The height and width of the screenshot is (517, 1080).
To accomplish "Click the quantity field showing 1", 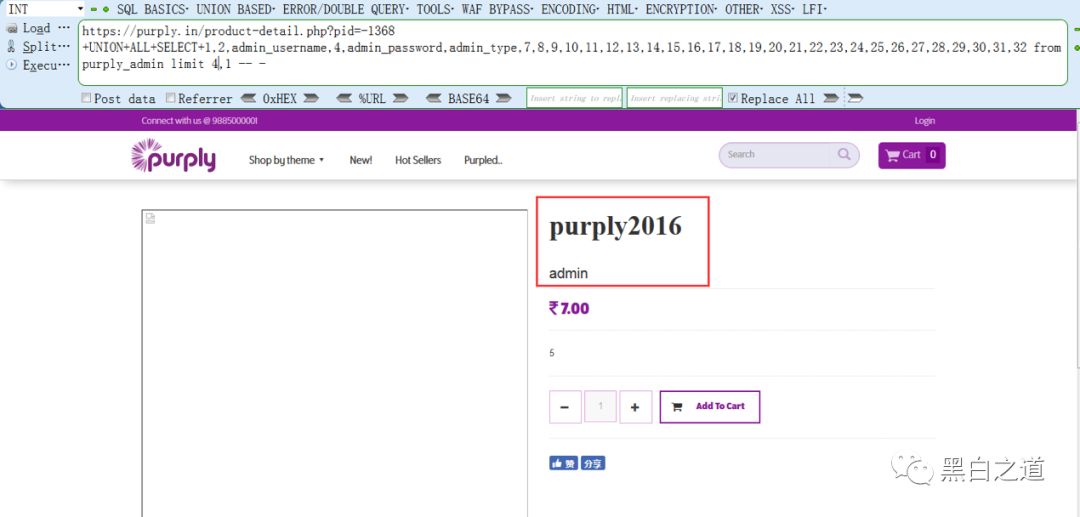I will point(601,407).
